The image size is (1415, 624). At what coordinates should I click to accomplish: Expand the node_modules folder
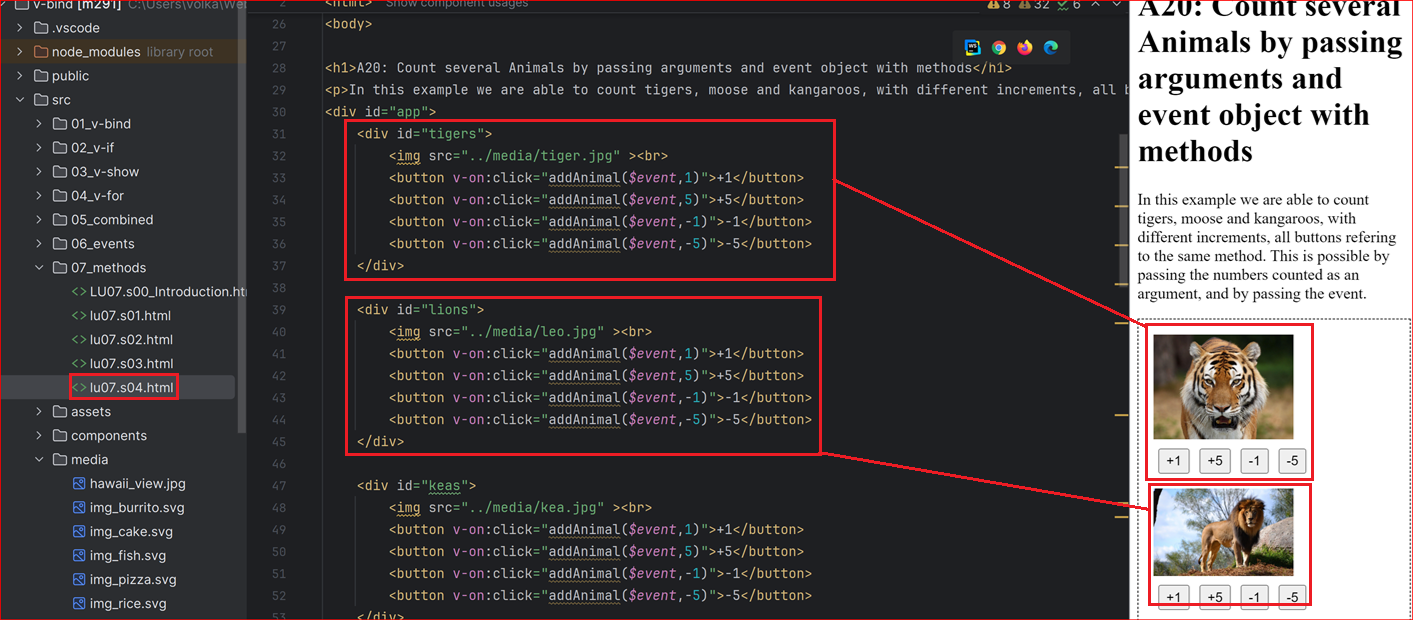pyautogui.click(x=20, y=52)
